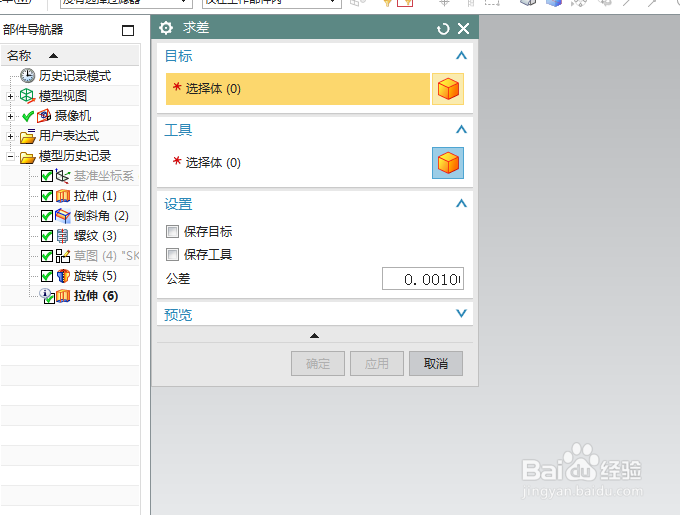Screen dimensions: 680x515
Task: Click the 倒斜角 (2) chamfer icon
Action: point(63,216)
